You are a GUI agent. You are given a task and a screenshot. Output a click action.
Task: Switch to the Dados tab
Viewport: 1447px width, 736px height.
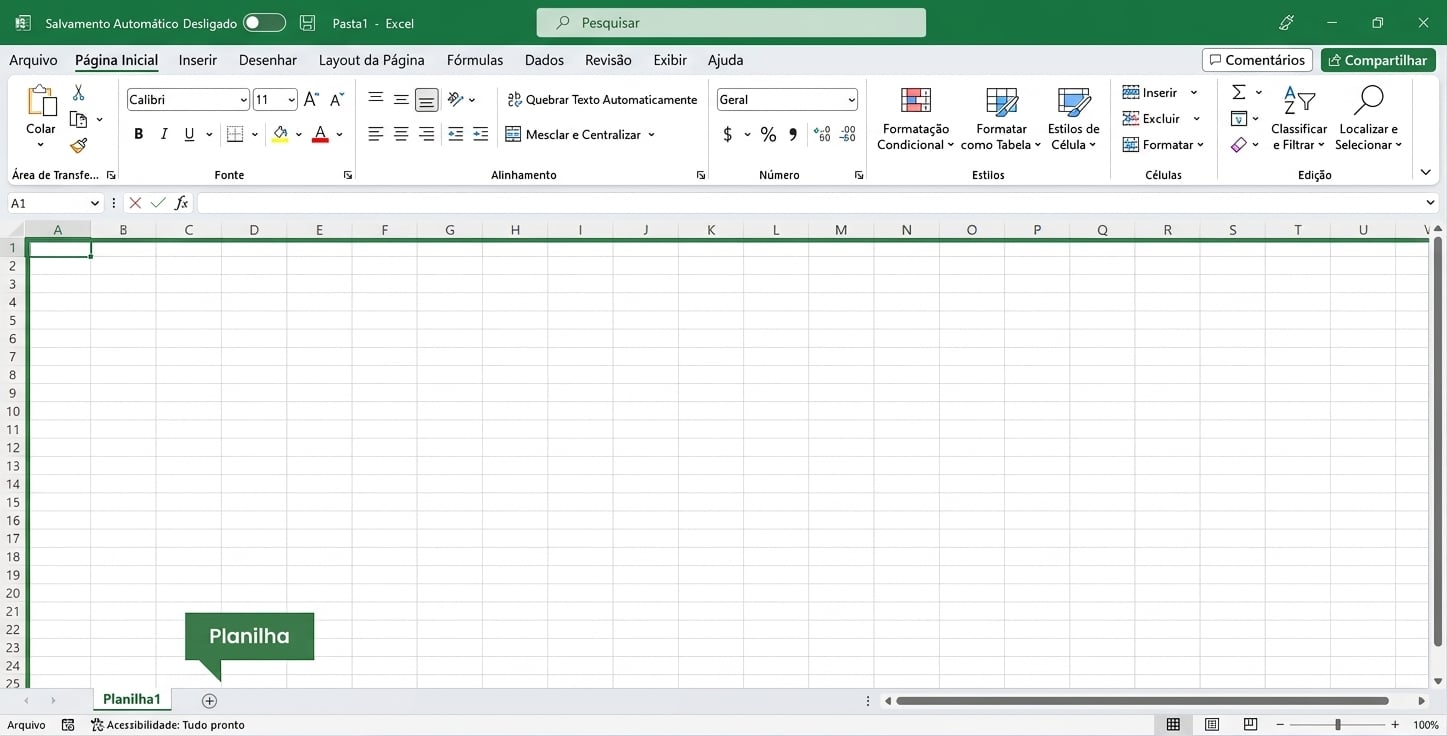click(x=544, y=60)
